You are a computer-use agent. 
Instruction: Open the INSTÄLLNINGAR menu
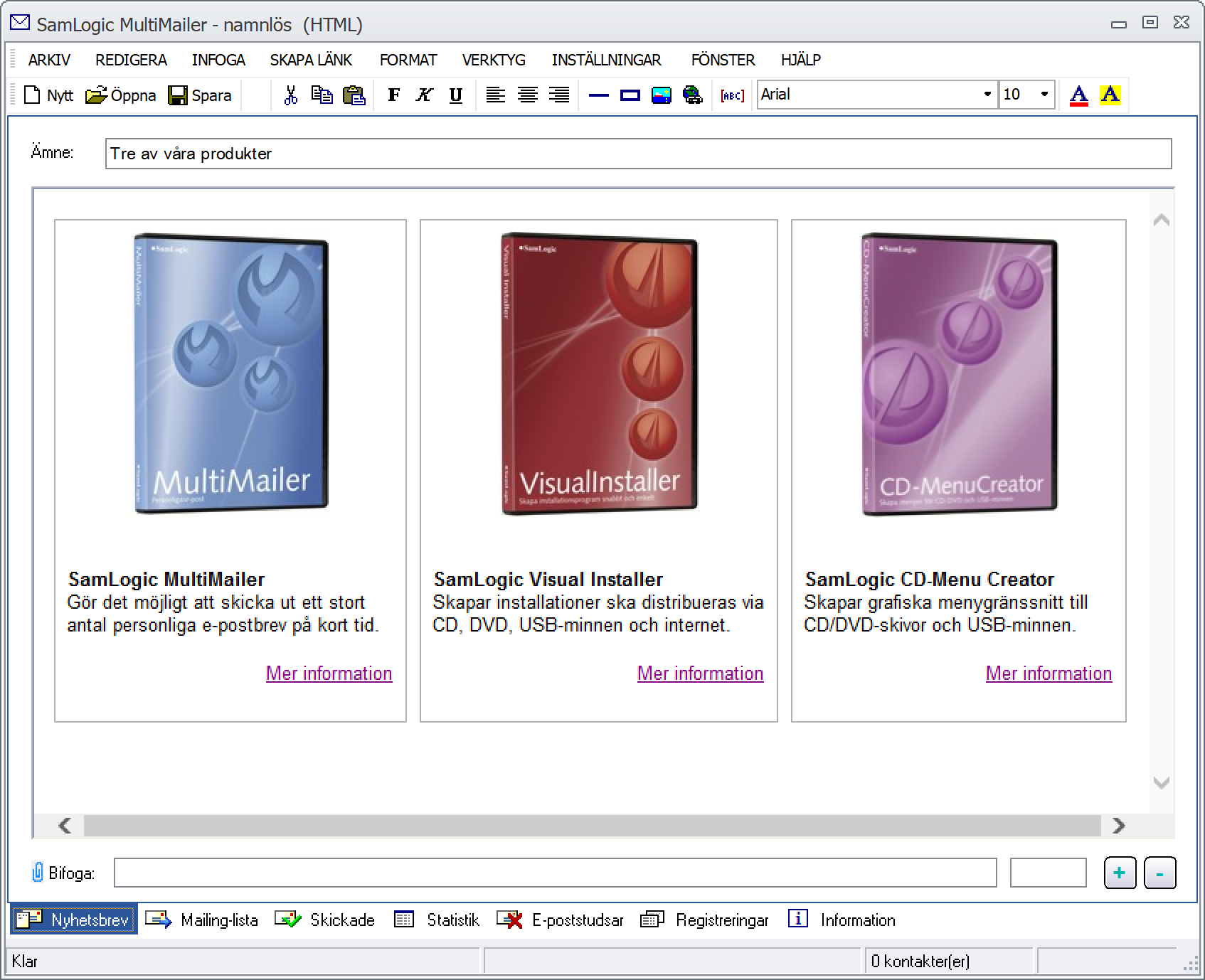(x=606, y=60)
